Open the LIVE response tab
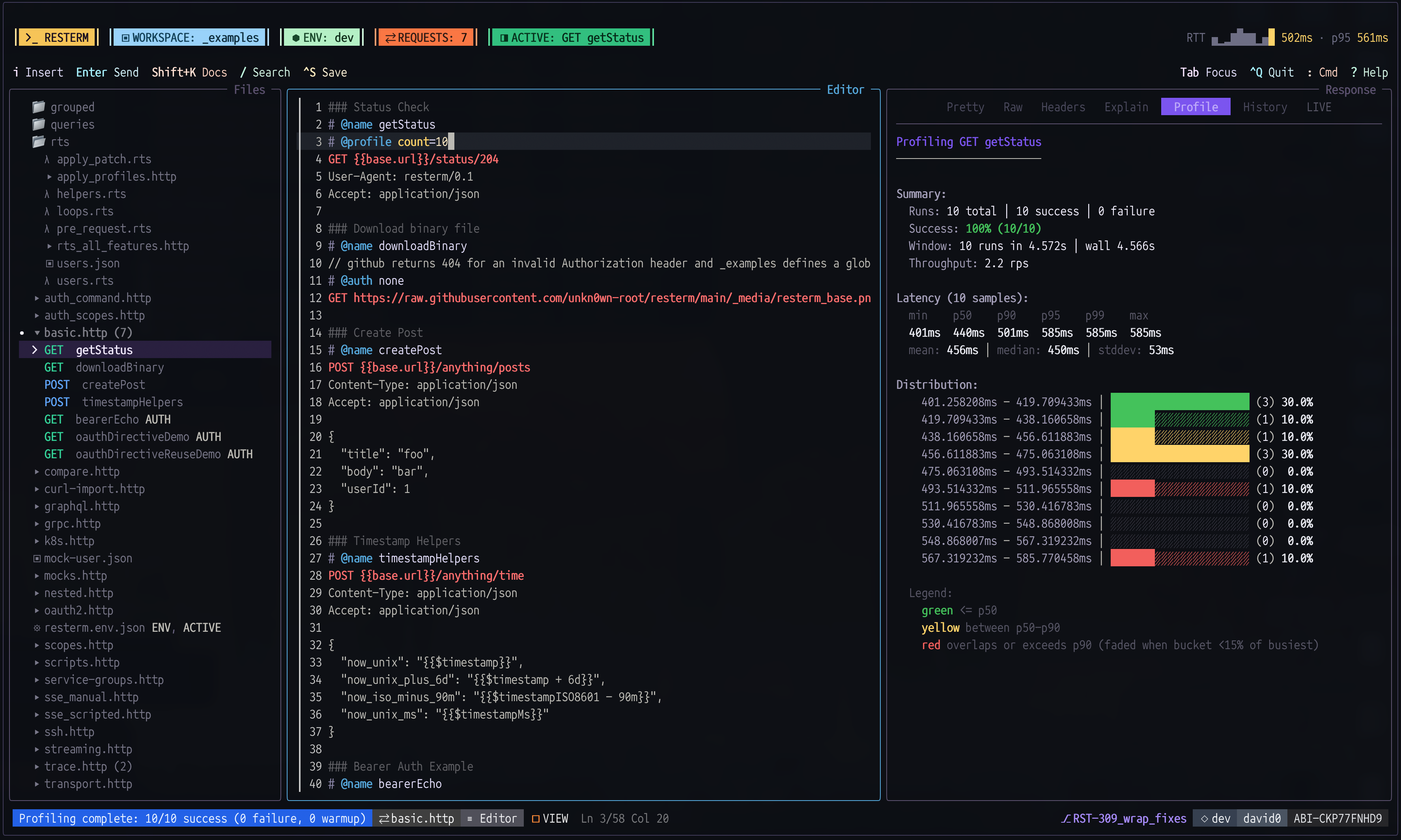This screenshot has width=1401, height=840. coord(1319,107)
